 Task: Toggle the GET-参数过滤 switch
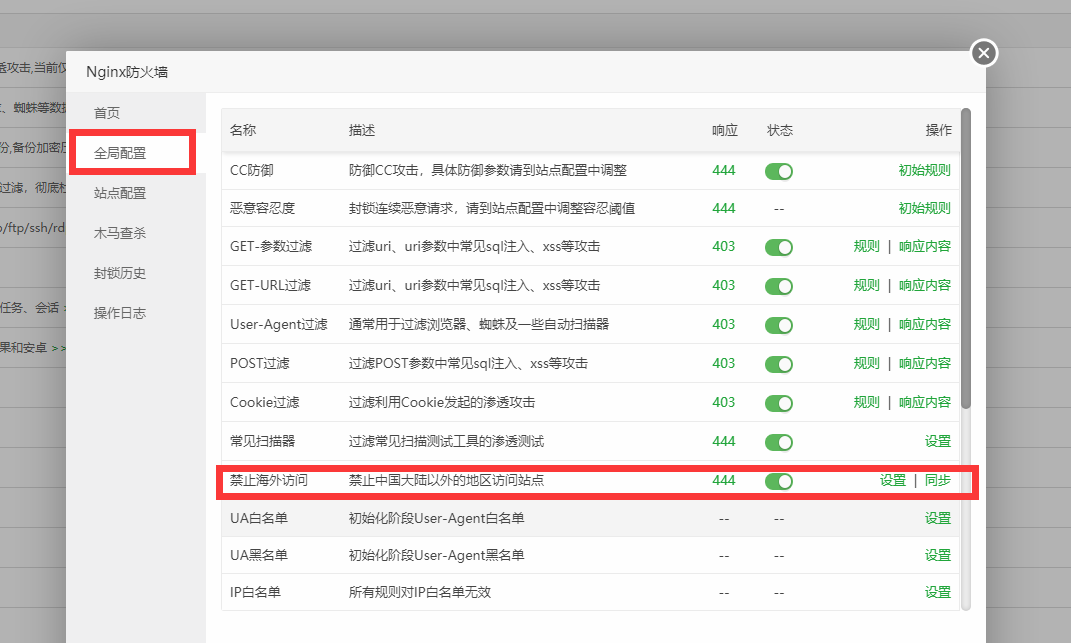[779, 247]
